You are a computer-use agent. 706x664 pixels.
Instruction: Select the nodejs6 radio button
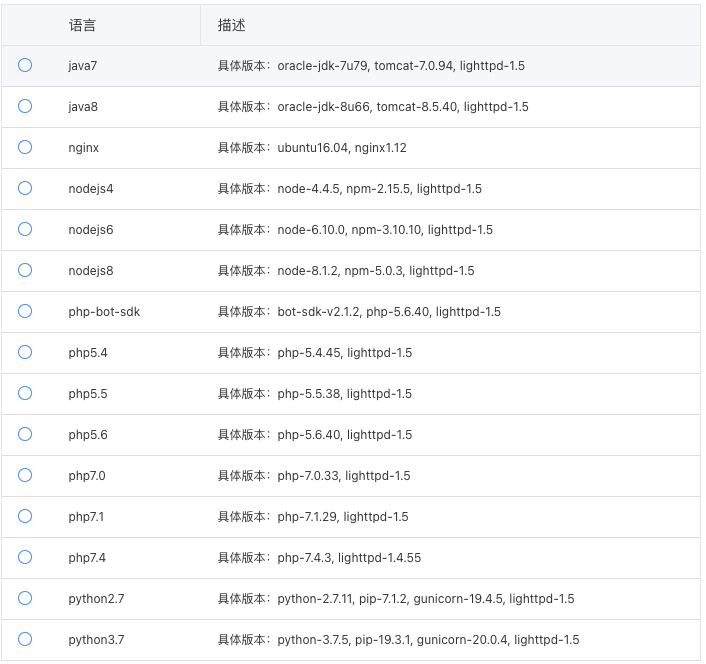[25, 229]
